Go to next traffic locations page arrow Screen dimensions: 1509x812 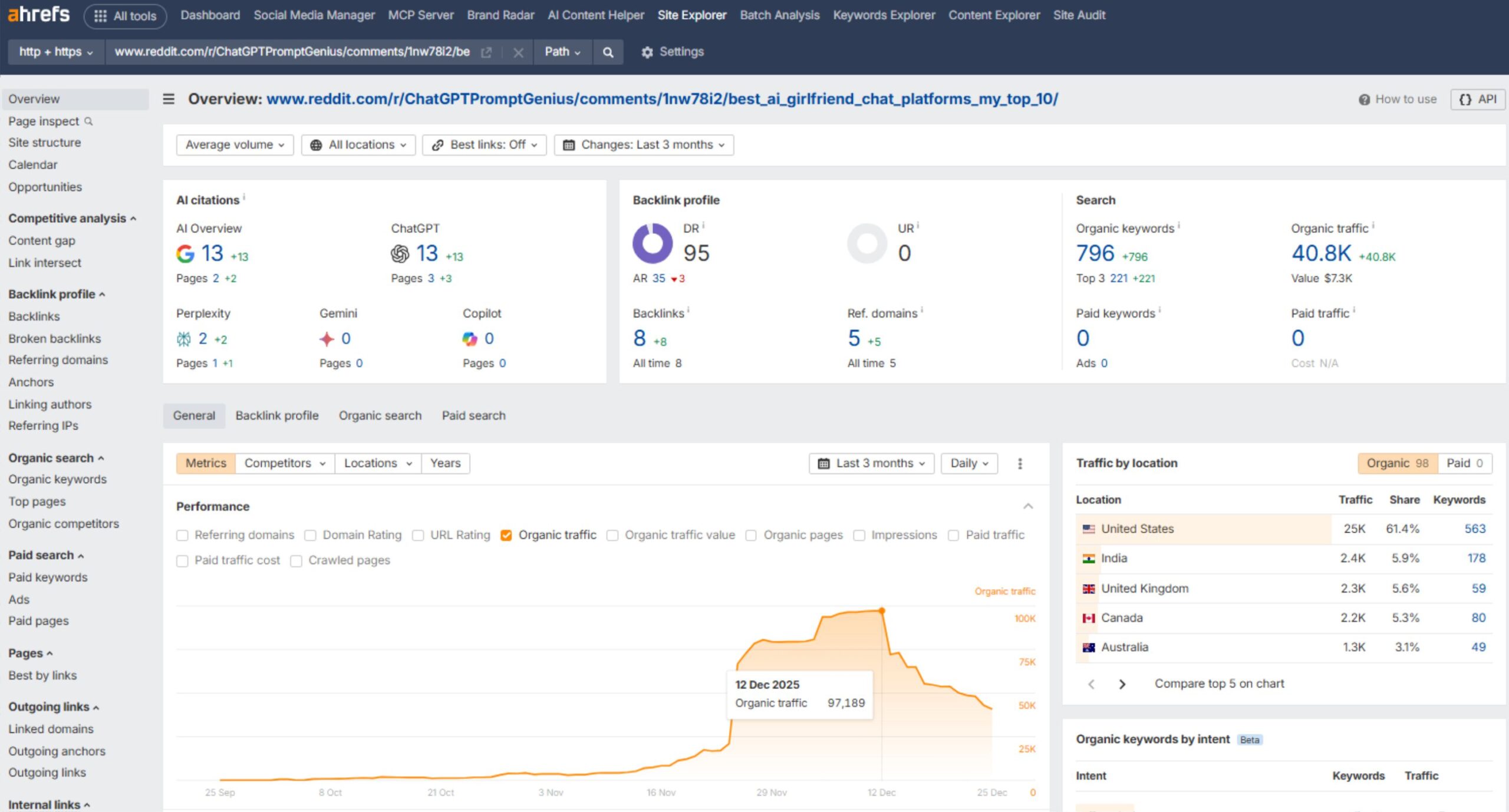coord(1122,684)
